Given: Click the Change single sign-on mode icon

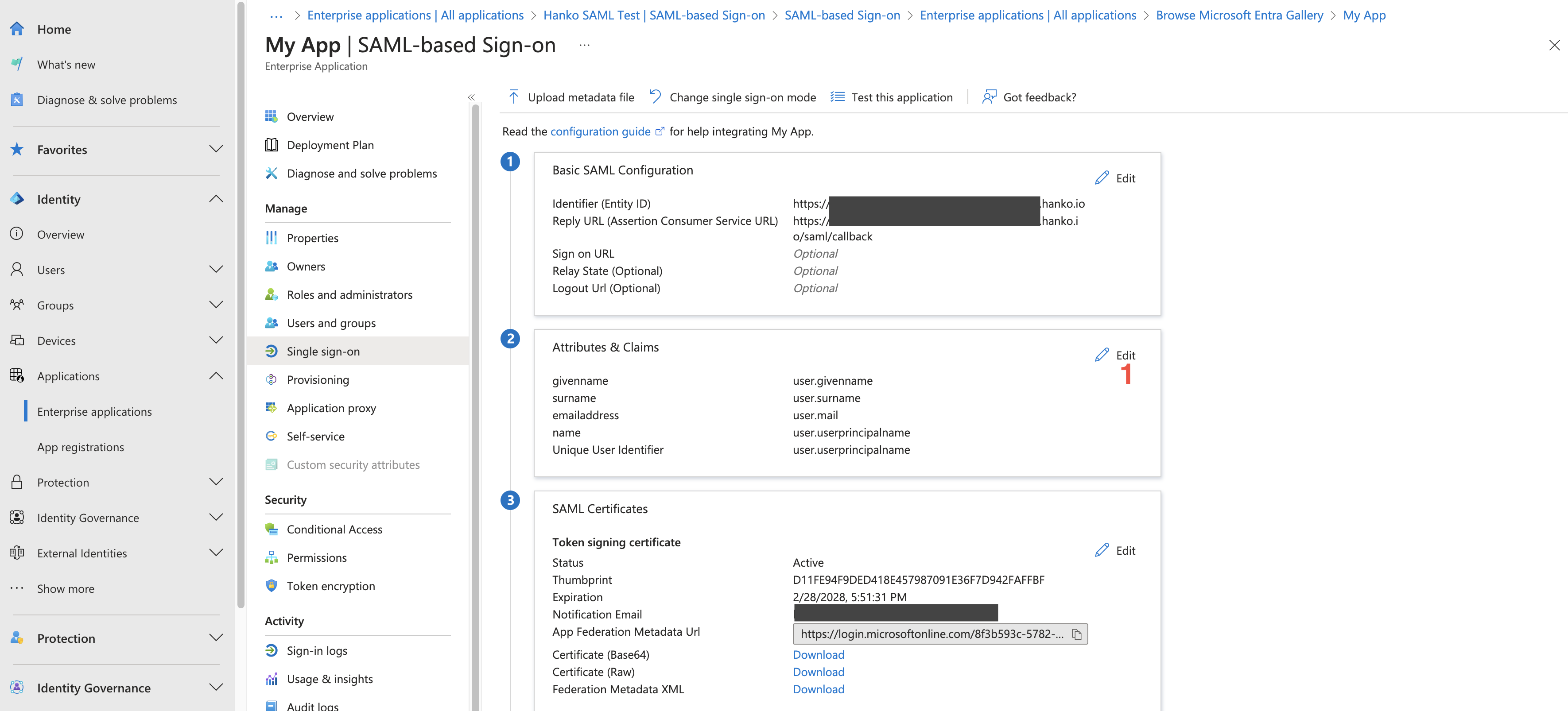Looking at the screenshot, I should click(655, 97).
